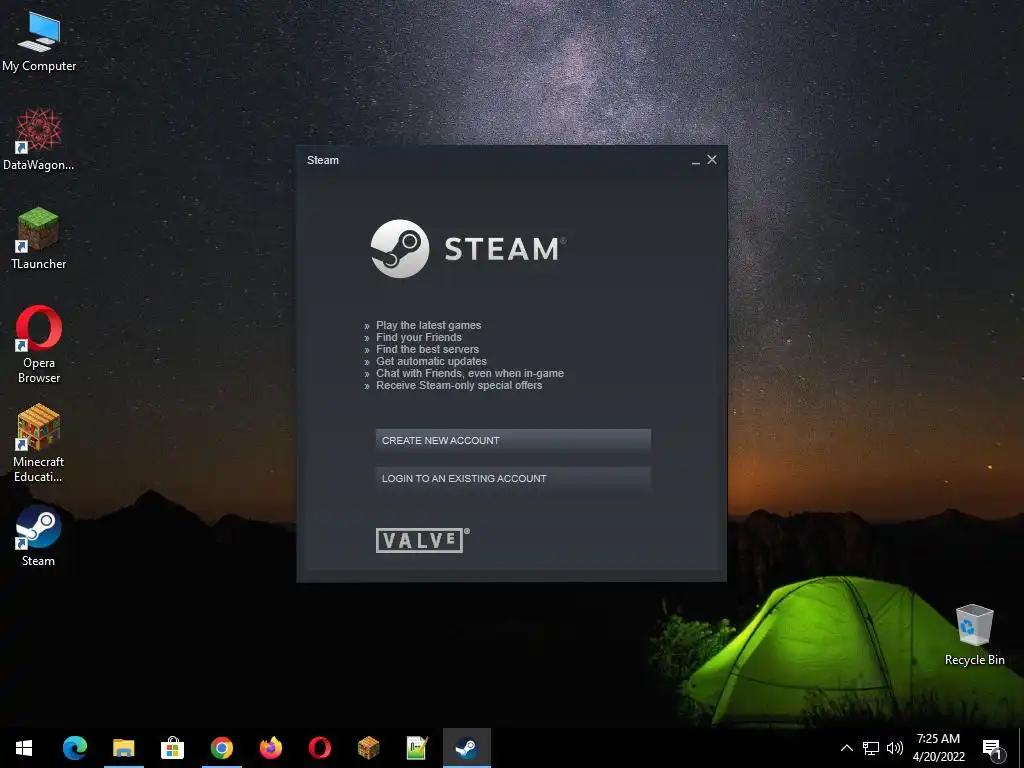Select the Opera Browser desktop shortcut
Image resolution: width=1024 pixels, height=768 pixels.
point(39,344)
